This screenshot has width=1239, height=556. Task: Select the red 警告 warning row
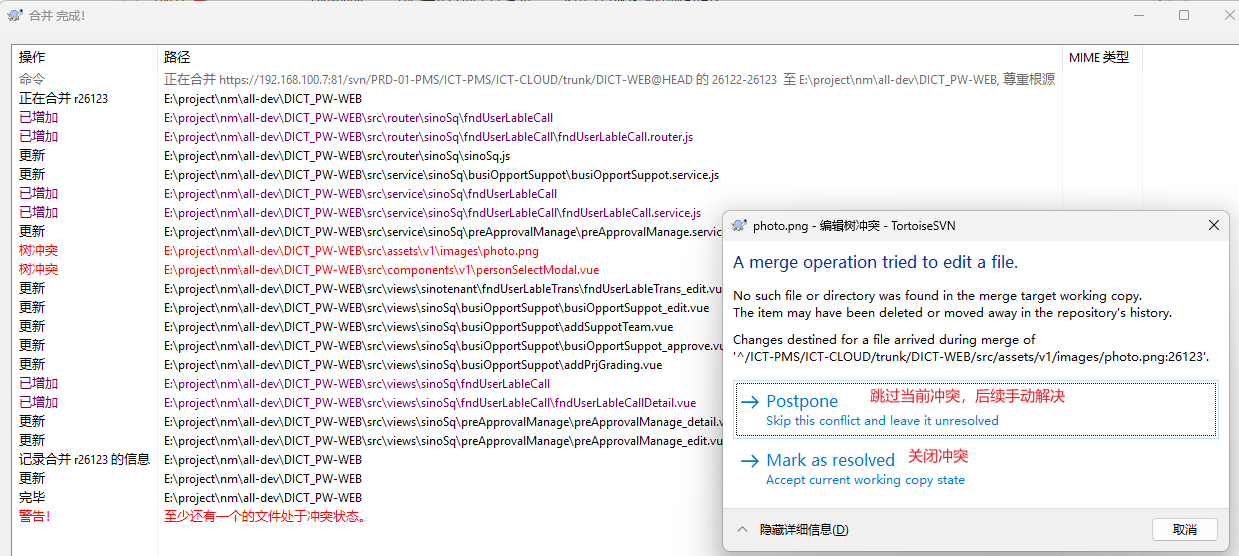[265, 517]
